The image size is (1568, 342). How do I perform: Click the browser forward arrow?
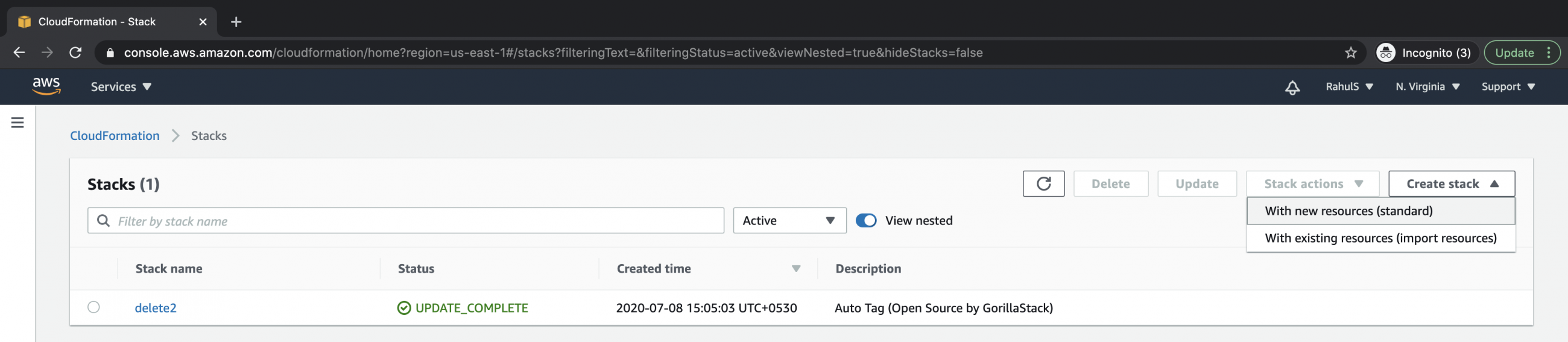(x=47, y=52)
